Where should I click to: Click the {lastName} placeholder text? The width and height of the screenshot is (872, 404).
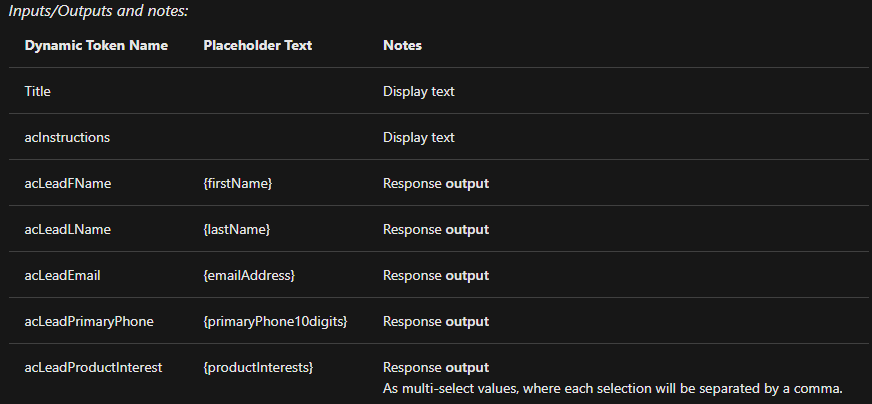tap(237, 229)
